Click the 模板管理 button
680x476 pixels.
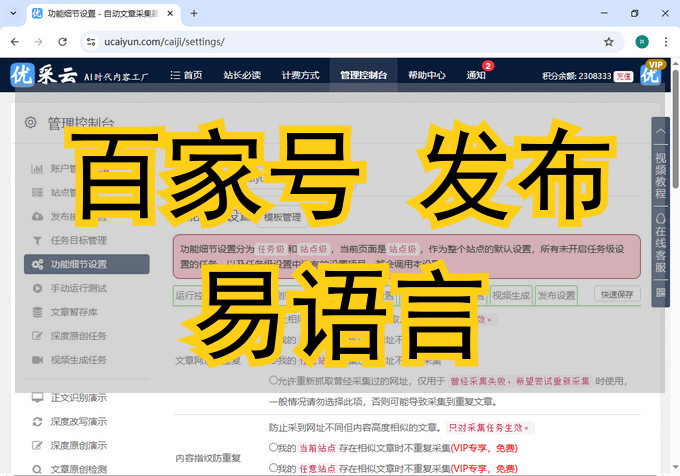click(x=282, y=217)
